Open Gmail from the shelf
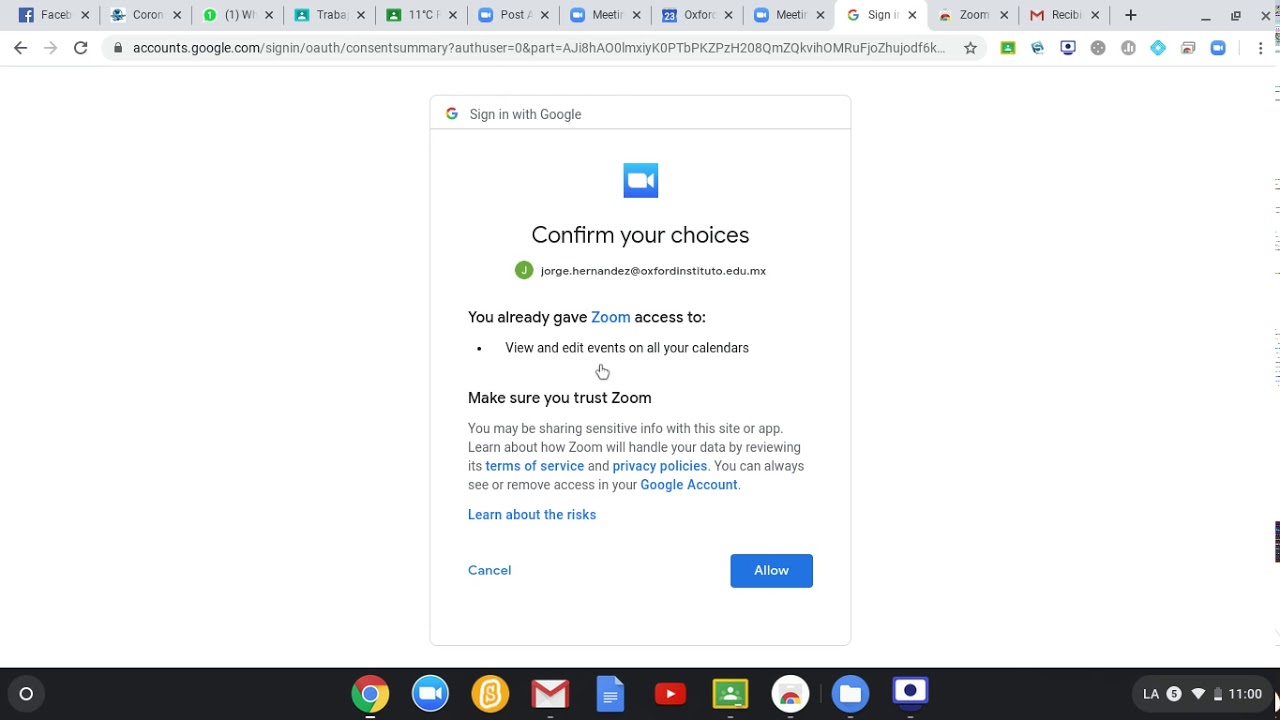The image size is (1280, 720). [x=550, y=694]
